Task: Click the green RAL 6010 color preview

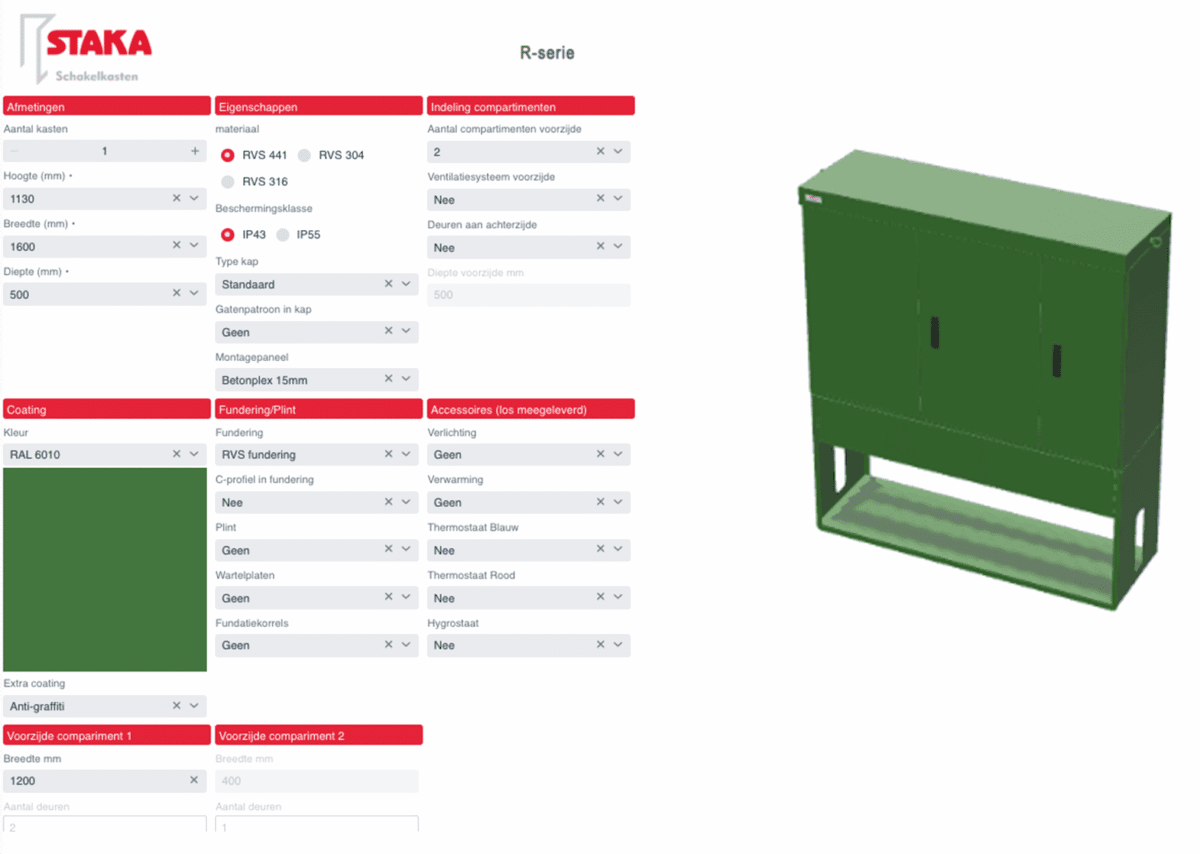Action: point(105,570)
